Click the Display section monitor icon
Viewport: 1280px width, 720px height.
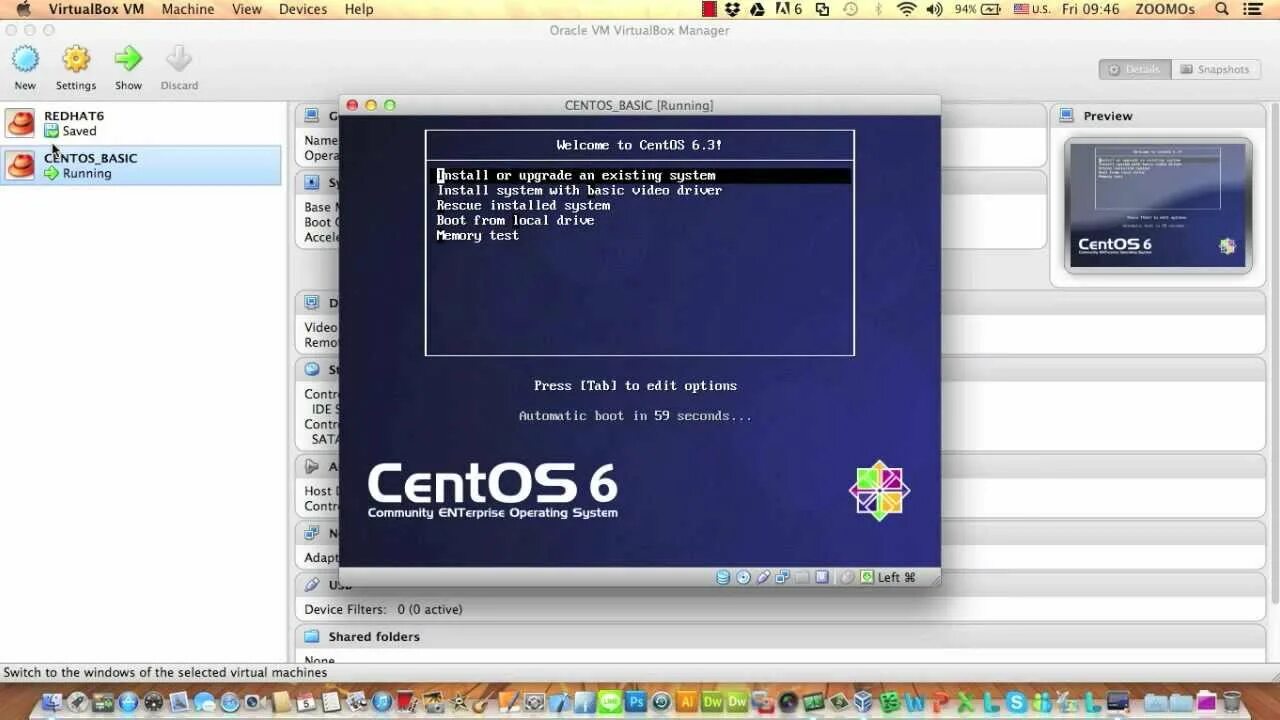(x=312, y=303)
